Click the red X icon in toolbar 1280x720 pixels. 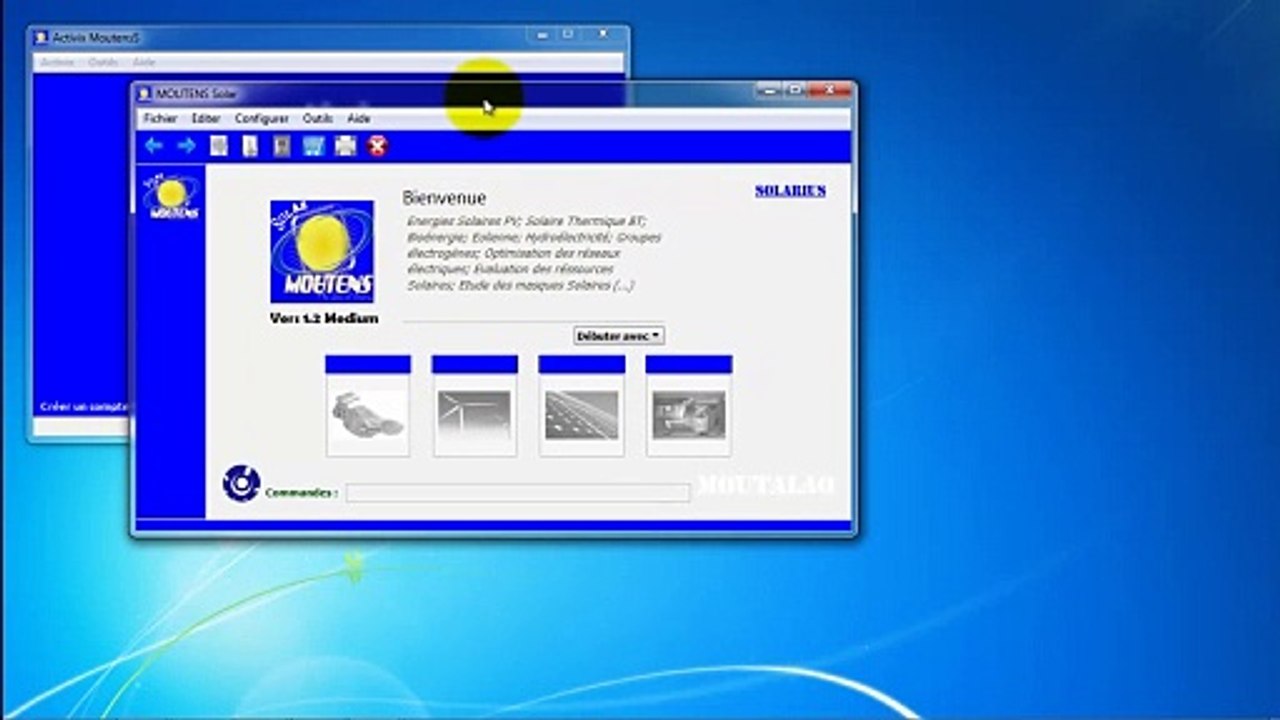(x=377, y=146)
